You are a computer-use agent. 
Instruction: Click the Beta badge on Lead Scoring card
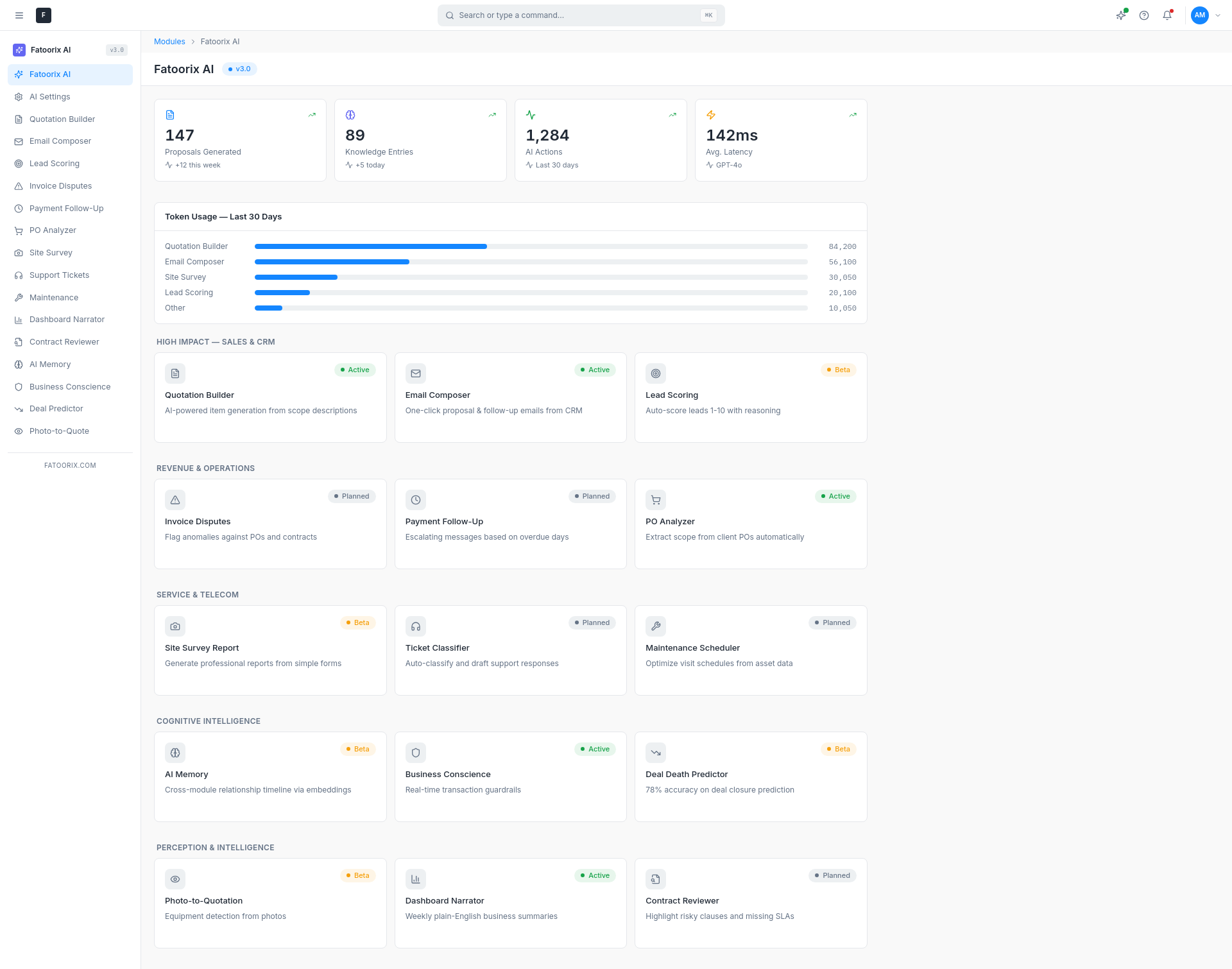839,370
